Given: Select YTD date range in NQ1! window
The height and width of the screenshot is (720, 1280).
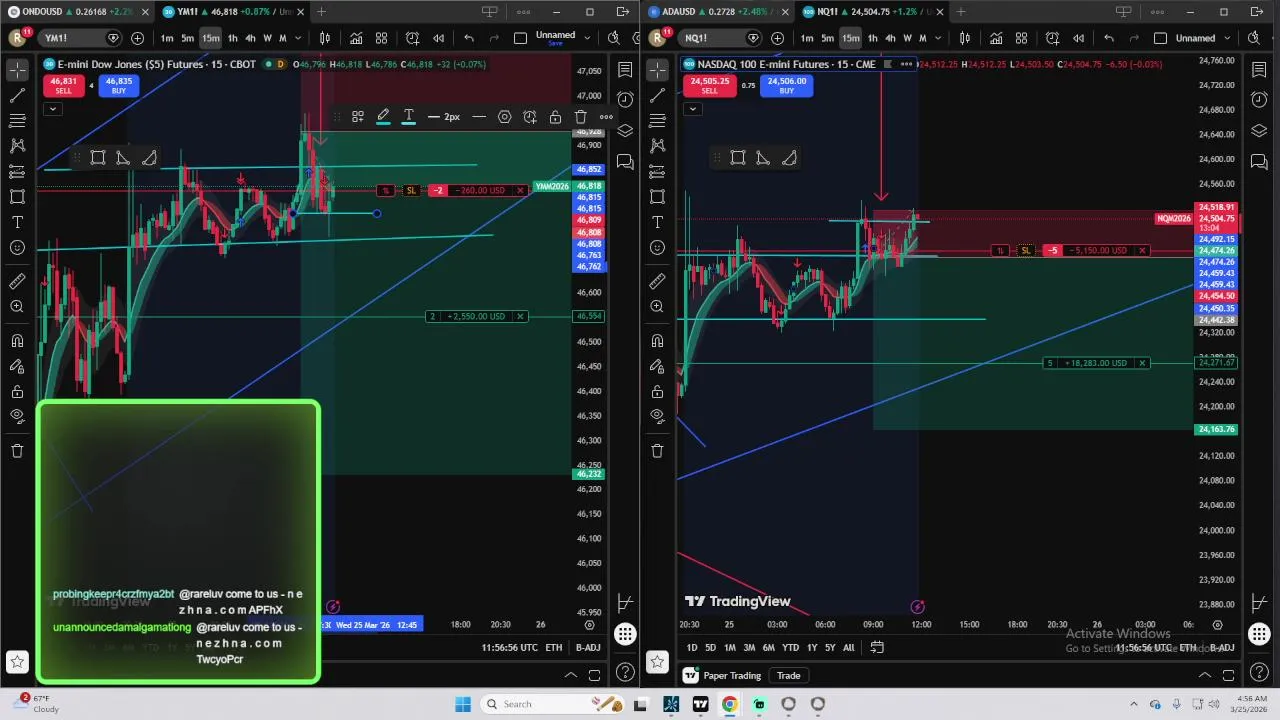Looking at the screenshot, I should (790, 648).
